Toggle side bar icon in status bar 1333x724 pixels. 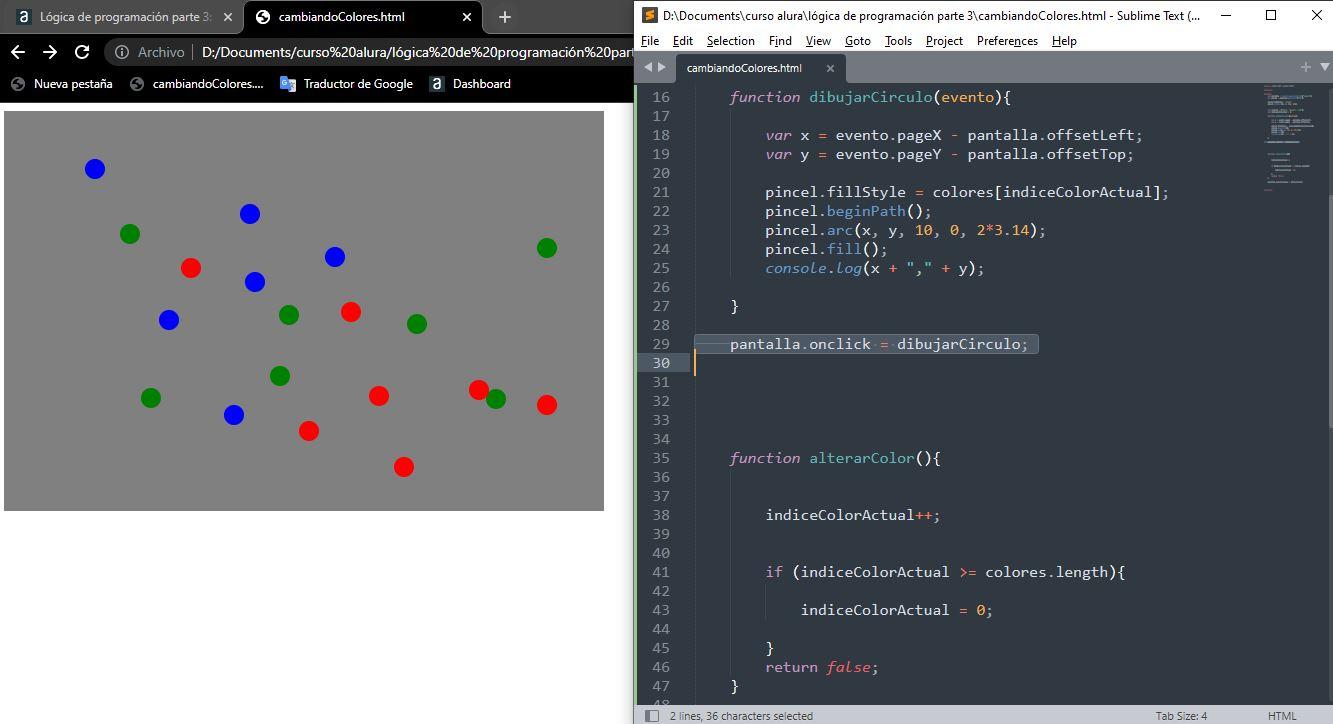(652, 716)
